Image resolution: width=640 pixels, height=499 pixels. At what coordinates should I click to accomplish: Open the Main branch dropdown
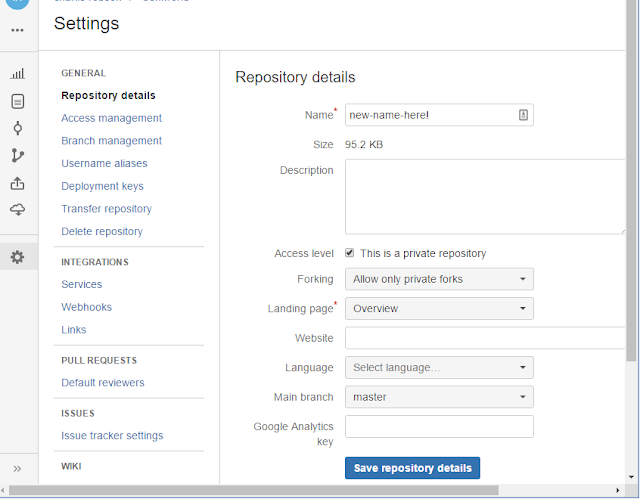coord(439,397)
